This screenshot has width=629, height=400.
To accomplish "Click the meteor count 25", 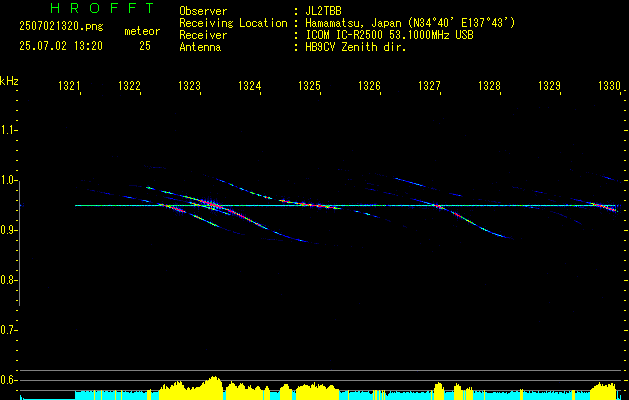I will click(x=145, y=46).
